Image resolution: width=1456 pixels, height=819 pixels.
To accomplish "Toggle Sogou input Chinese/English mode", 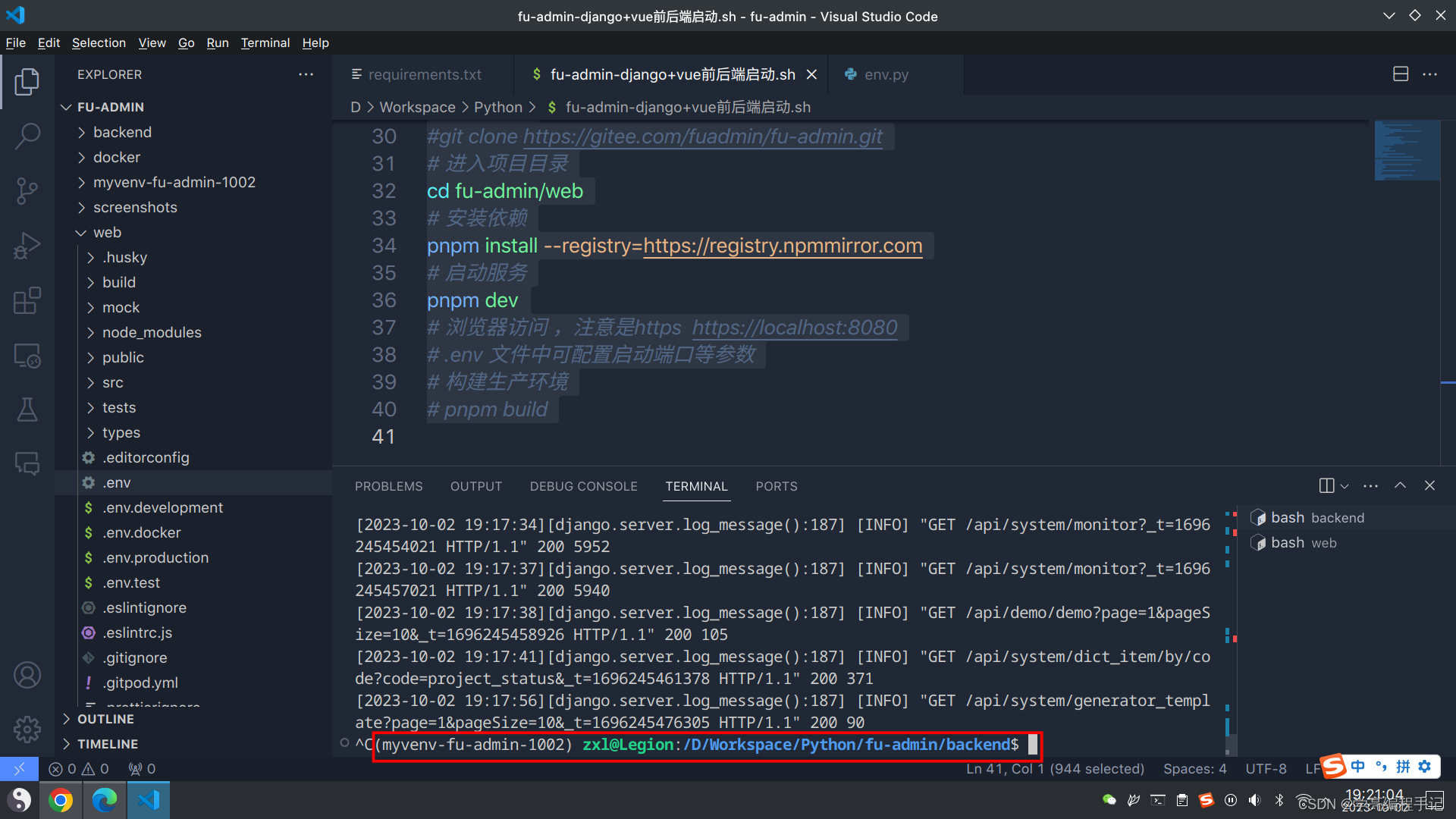I will coord(1357,767).
